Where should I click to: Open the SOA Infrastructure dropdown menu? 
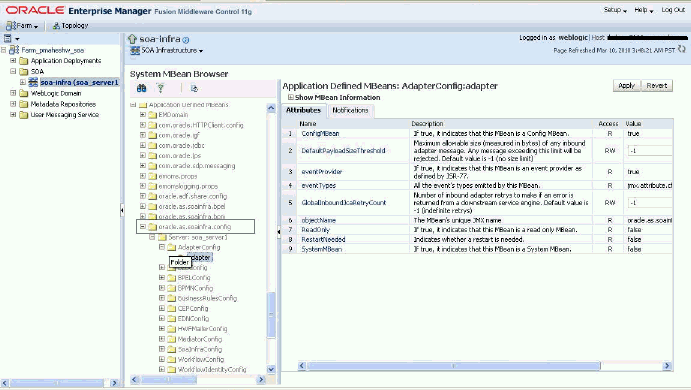click(x=167, y=51)
